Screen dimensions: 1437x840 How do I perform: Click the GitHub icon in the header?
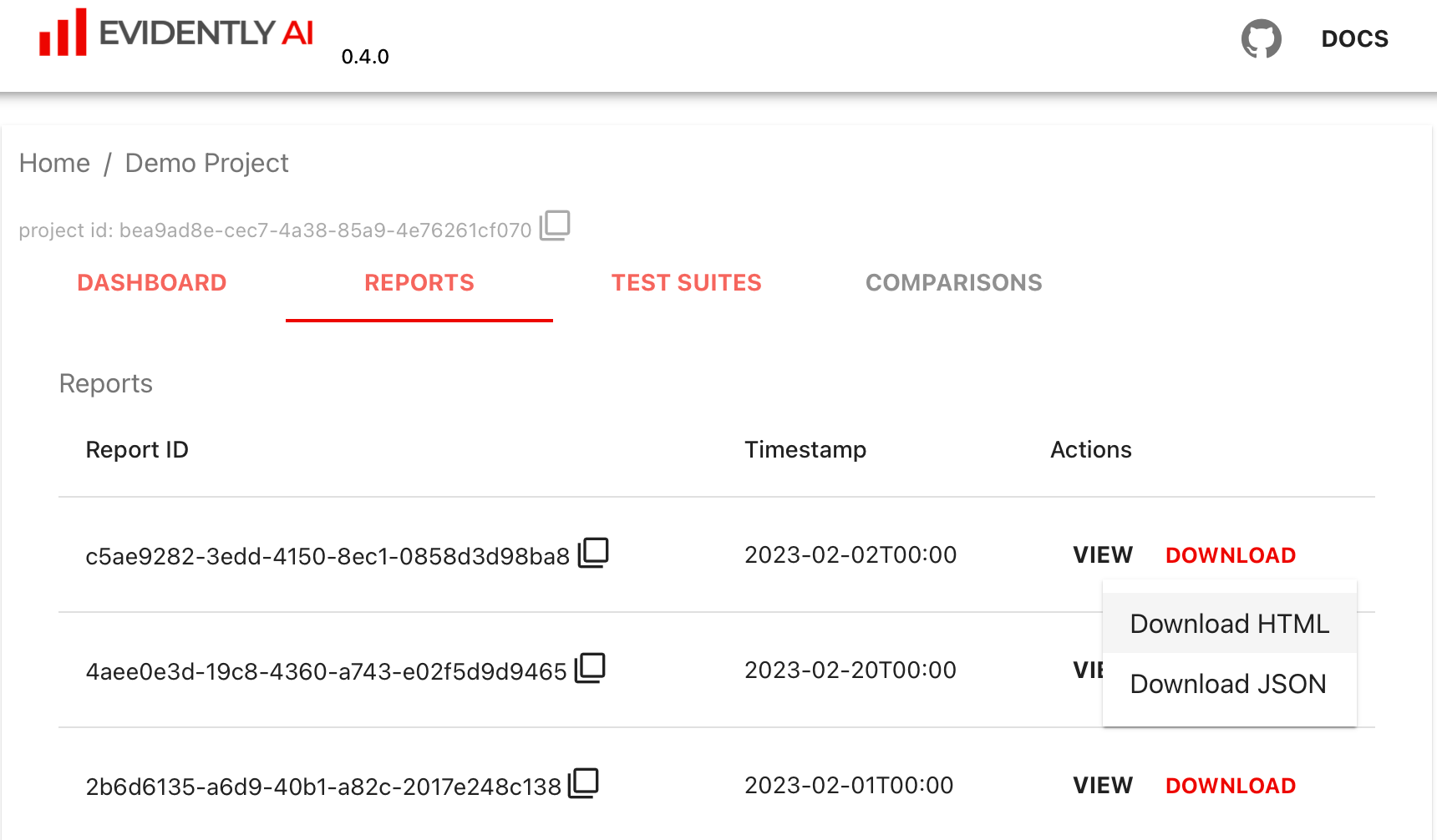point(1262,38)
